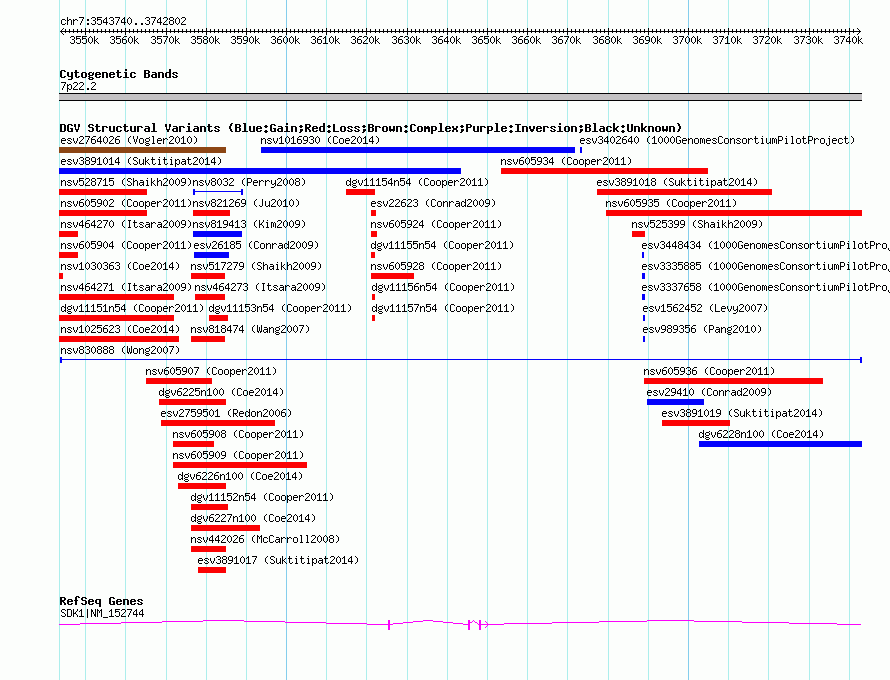The image size is (890, 680).
Task: Click the 3650k ruler position label
Action: 486,40
